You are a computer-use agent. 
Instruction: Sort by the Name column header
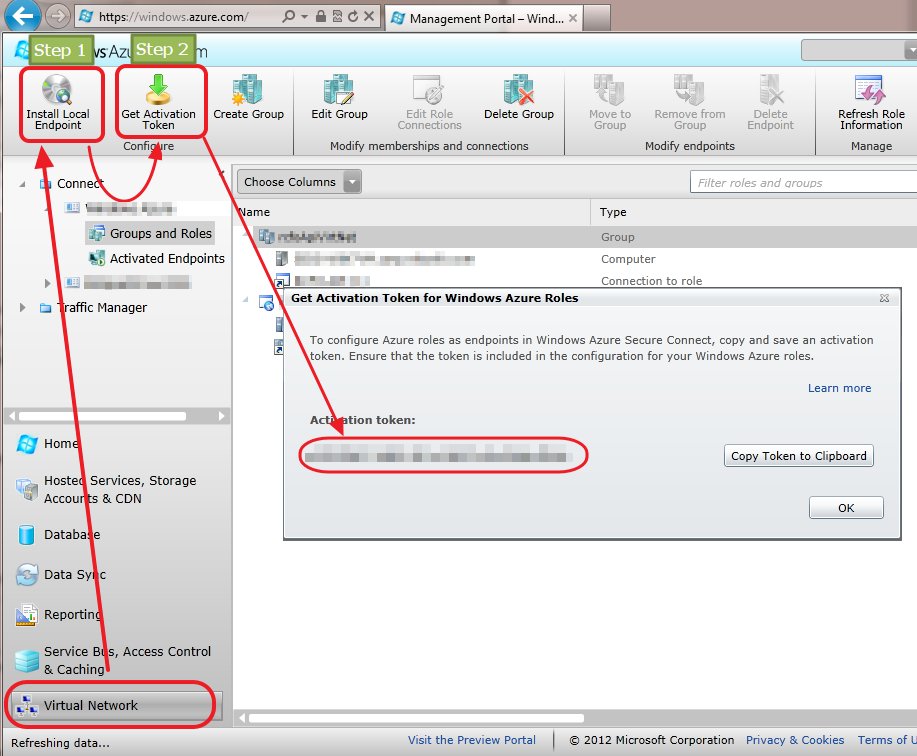tap(412, 212)
